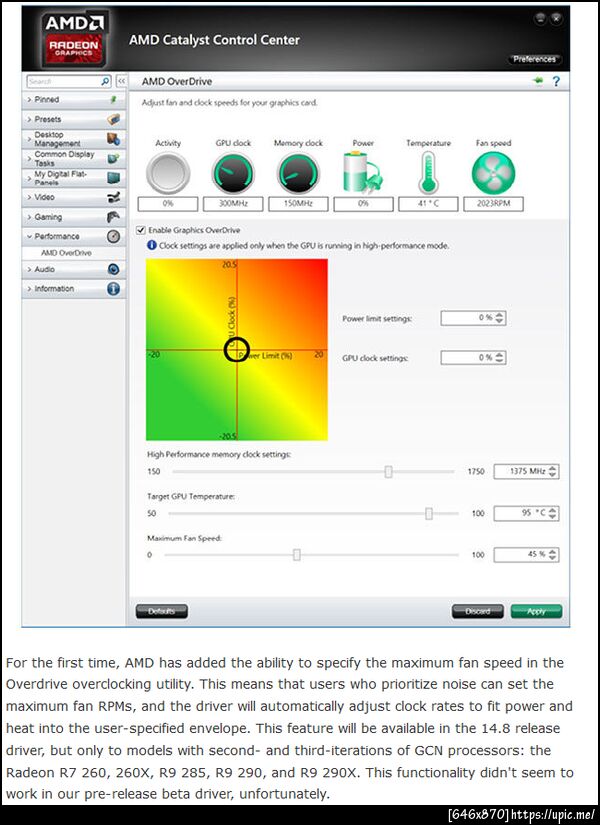Expand the Information section

click(x=74, y=289)
